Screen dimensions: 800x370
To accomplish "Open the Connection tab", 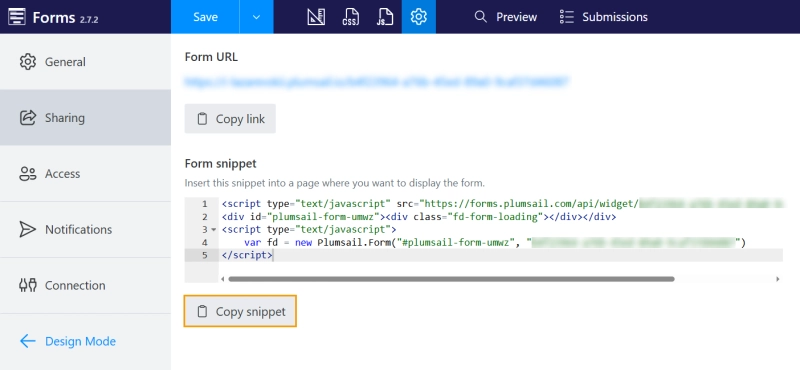I will click(85, 285).
